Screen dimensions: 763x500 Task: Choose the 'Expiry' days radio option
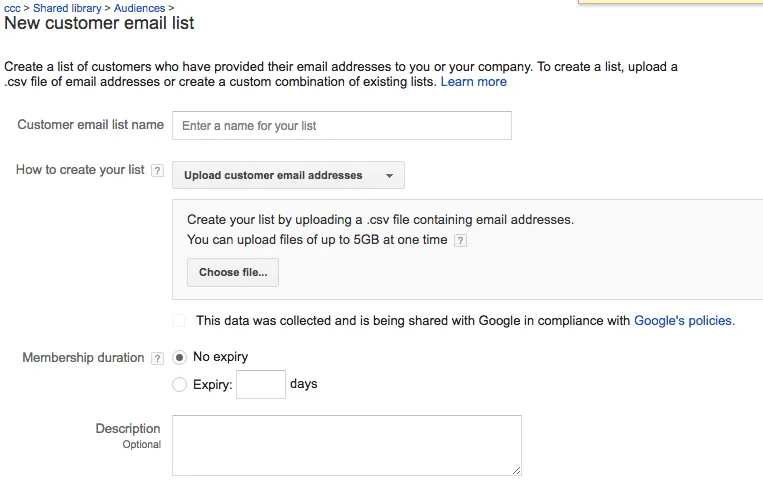pyautogui.click(x=180, y=384)
